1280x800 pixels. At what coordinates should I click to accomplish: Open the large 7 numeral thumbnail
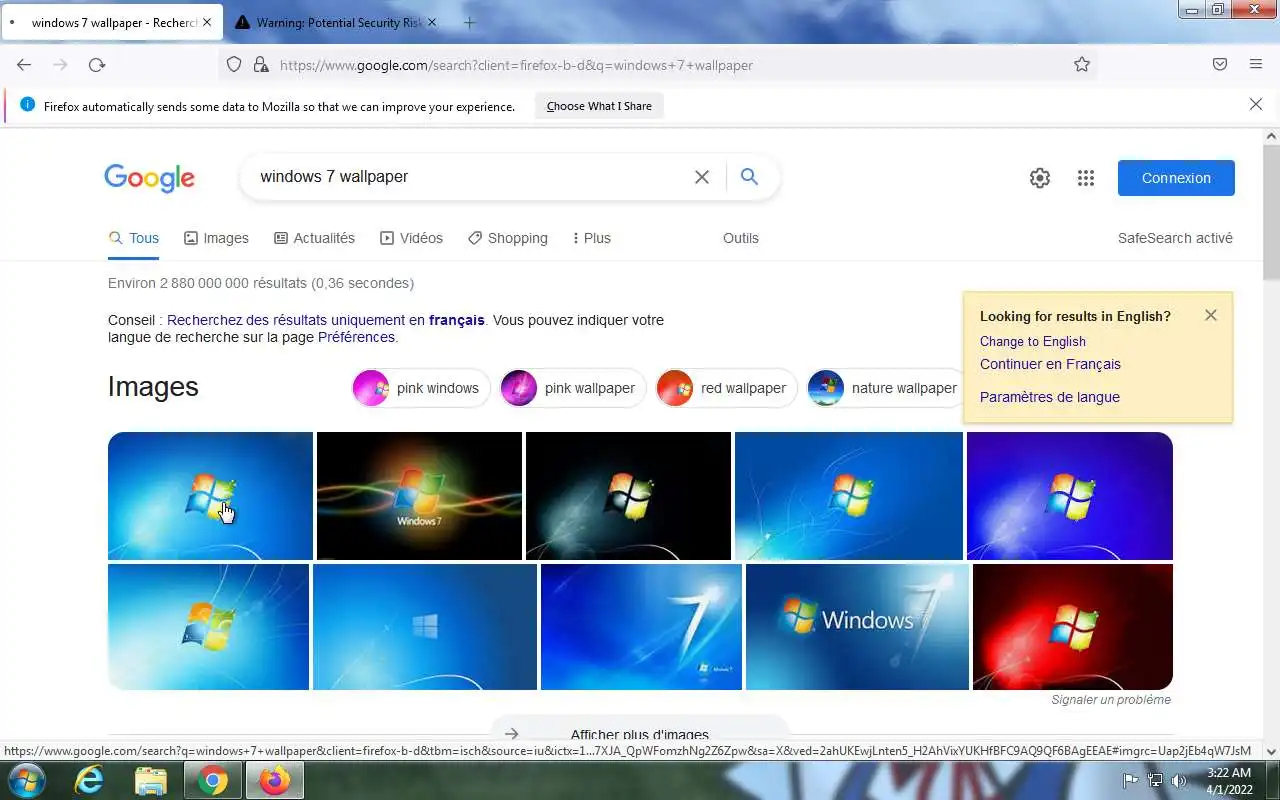641,627
